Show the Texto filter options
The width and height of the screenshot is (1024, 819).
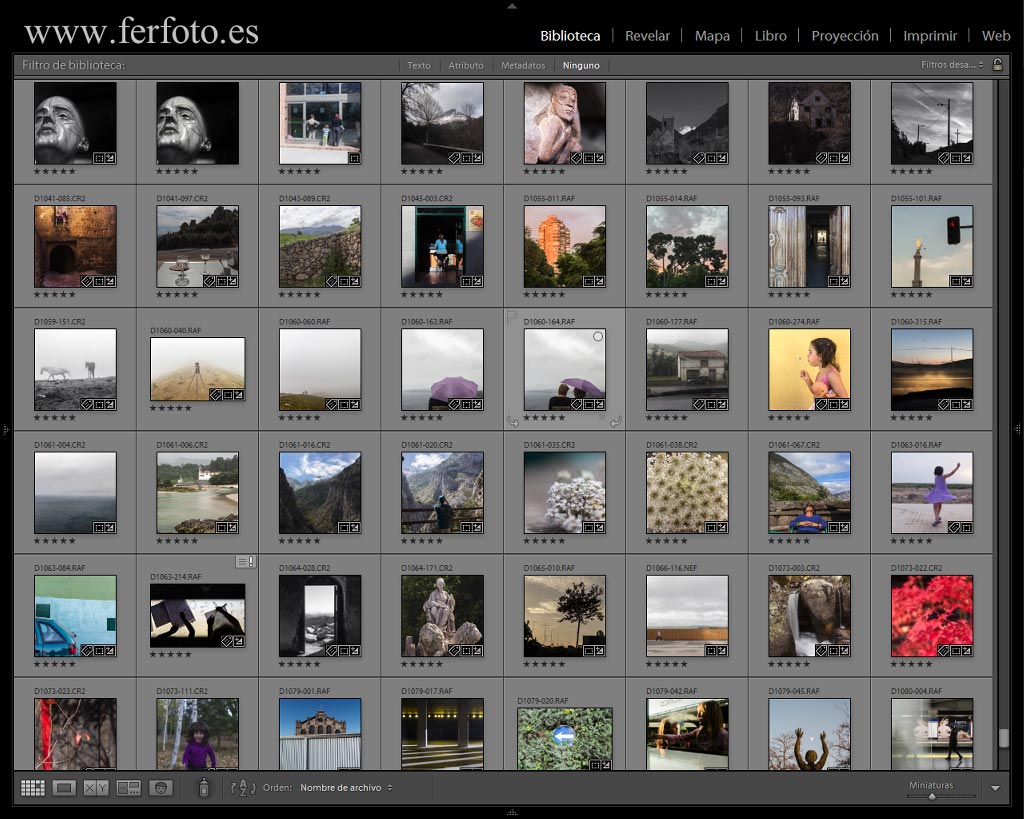tap(419, 65)
